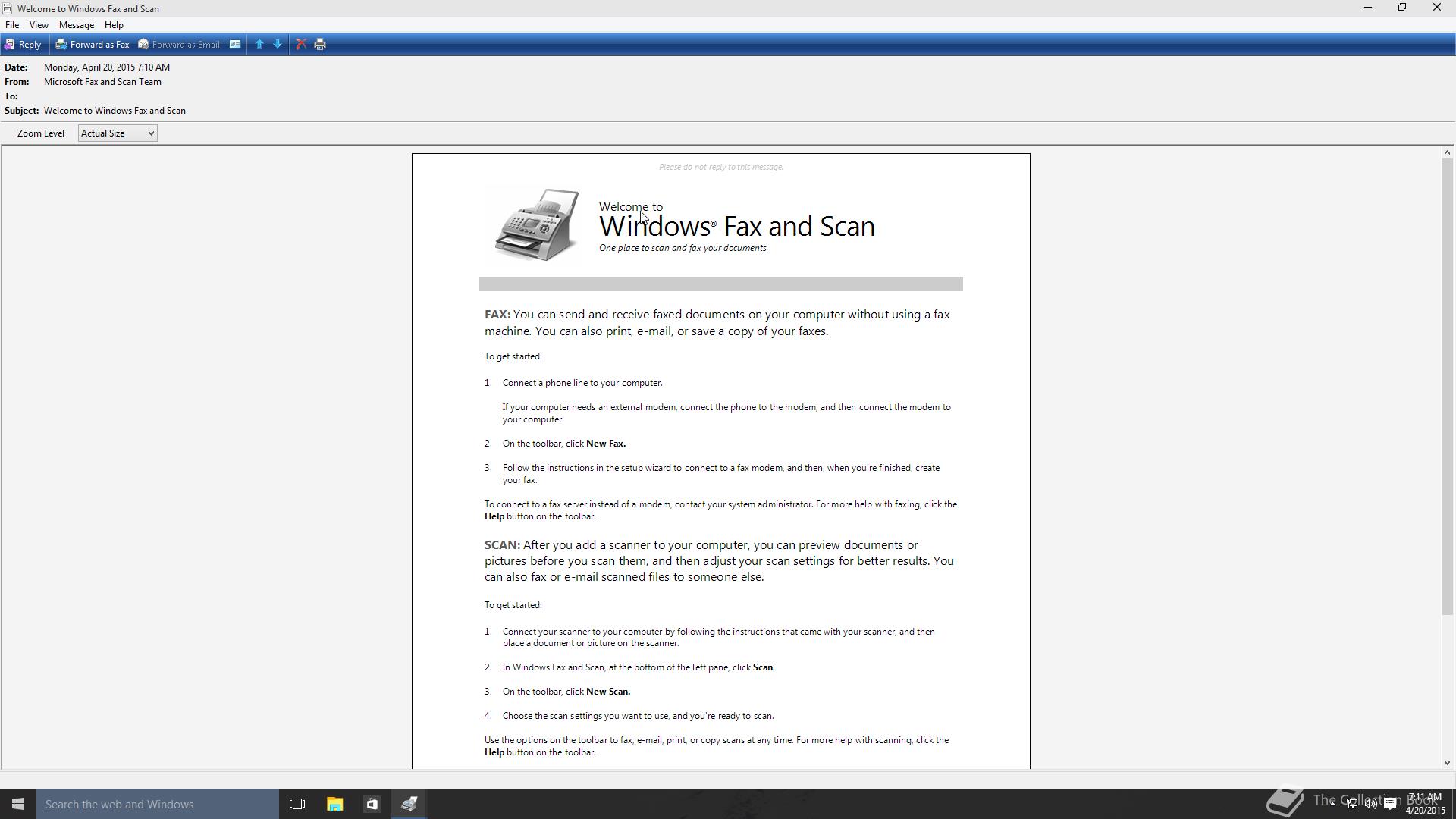Show hidden system tray icons
This screenshot has height=819, width=1456.
(1332, 804)
